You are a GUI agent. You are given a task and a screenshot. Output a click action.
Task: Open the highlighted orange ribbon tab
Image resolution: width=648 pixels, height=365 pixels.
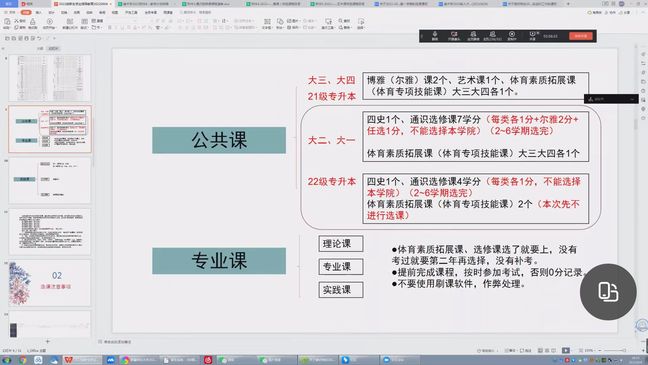tap(26, 12)
